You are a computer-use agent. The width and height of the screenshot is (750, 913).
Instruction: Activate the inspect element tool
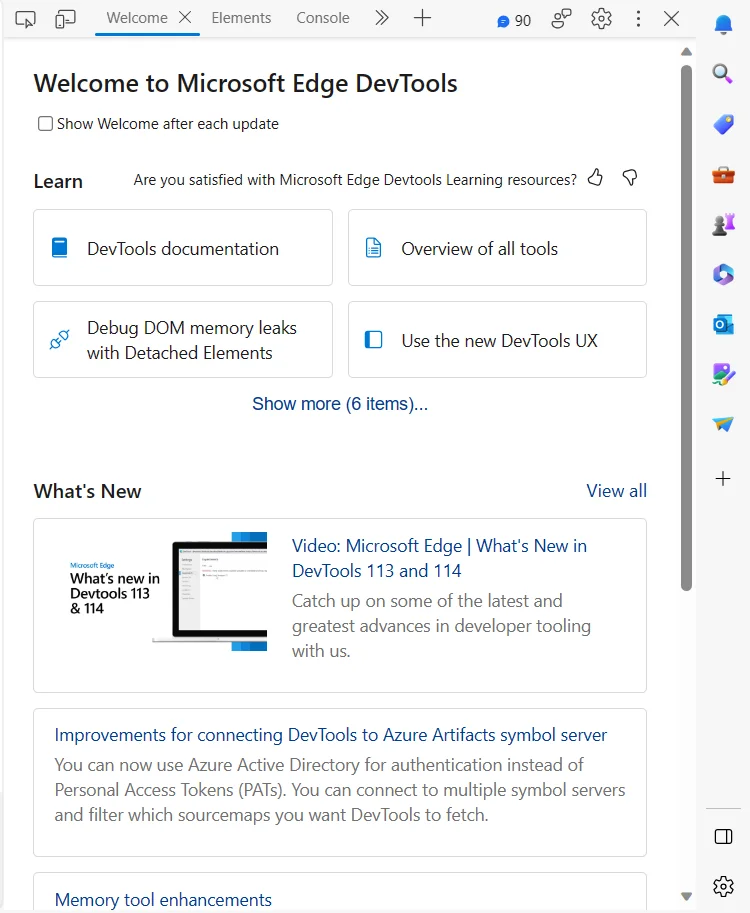pos(25,19)
